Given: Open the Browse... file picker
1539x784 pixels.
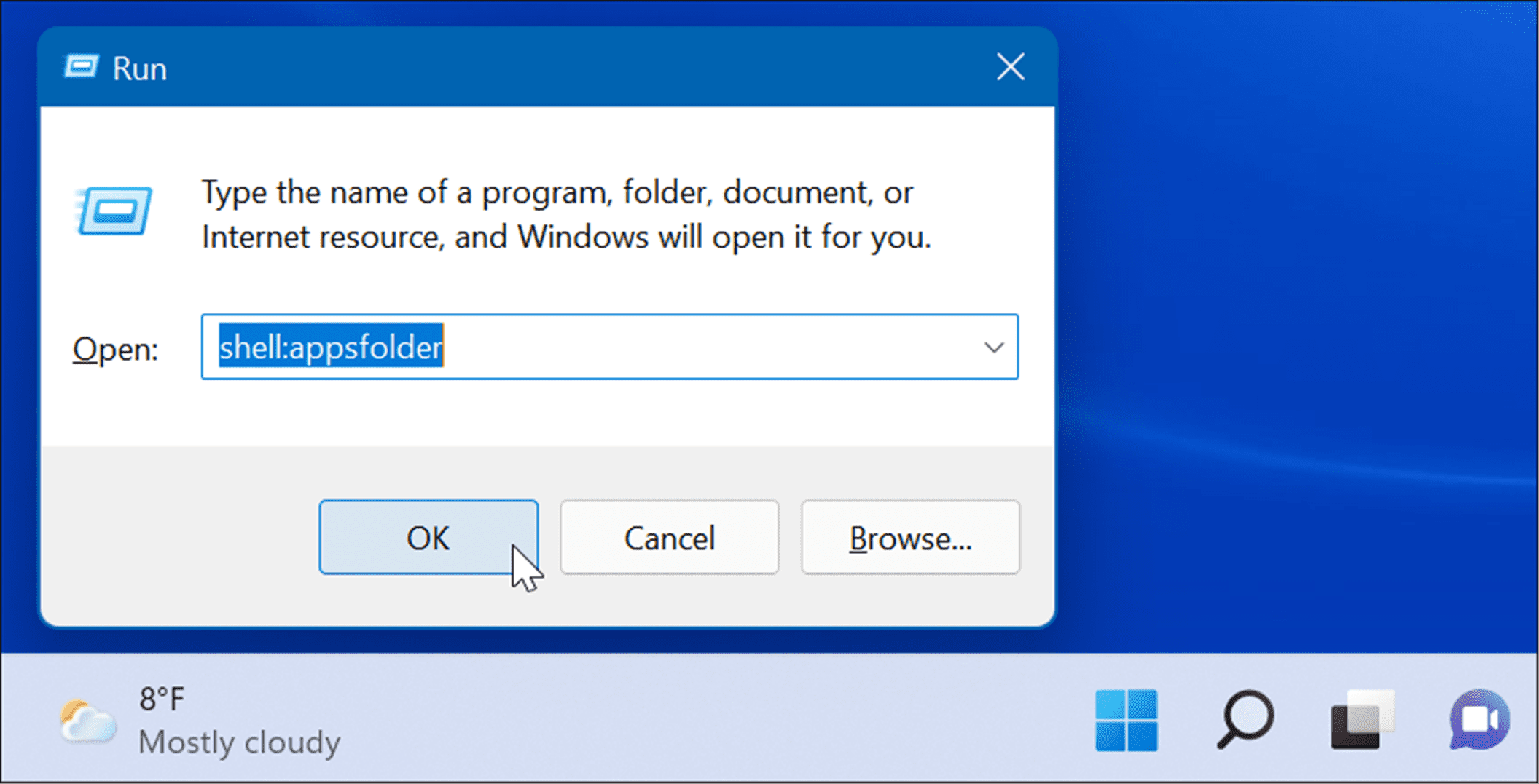Looking at the screenshot, I should pyautogui.click(x=910, y=538).
